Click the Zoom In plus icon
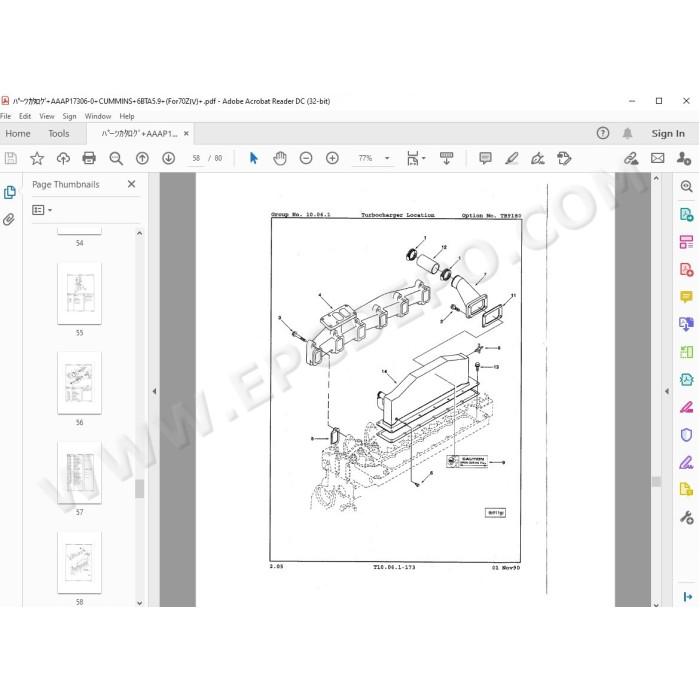Image resolution: width=700 pixels, height=700 pixels. pyautogui.click(x=332, y=158)
